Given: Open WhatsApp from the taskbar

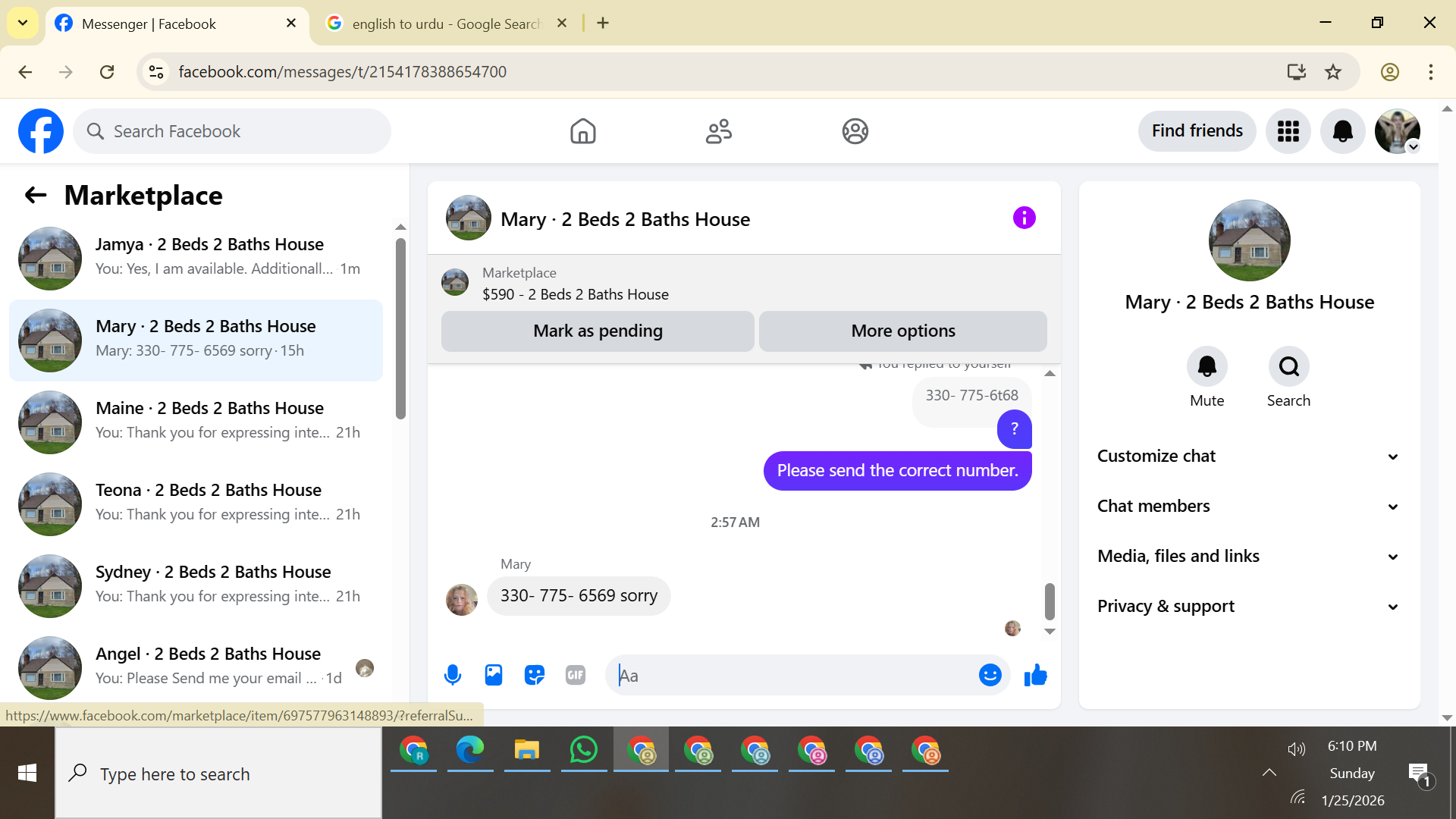Looking at the screenshot, I should pos(584,750).
